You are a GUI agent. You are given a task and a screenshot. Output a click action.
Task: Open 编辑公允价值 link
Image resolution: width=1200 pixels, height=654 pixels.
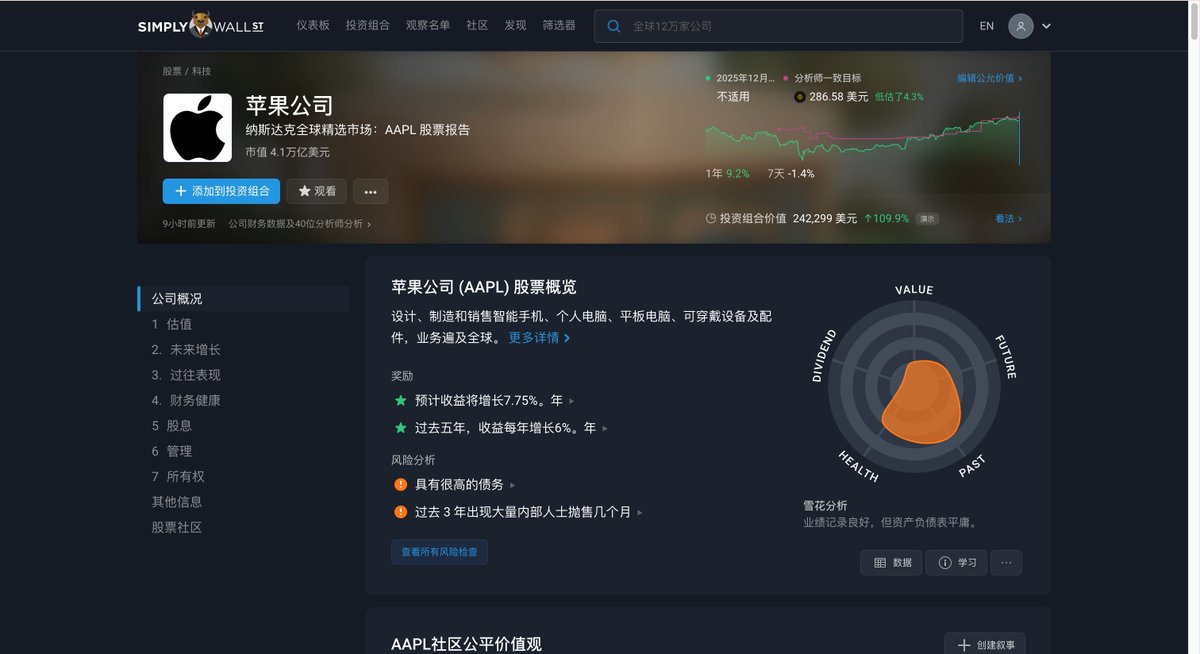click(x=989, y=78)
